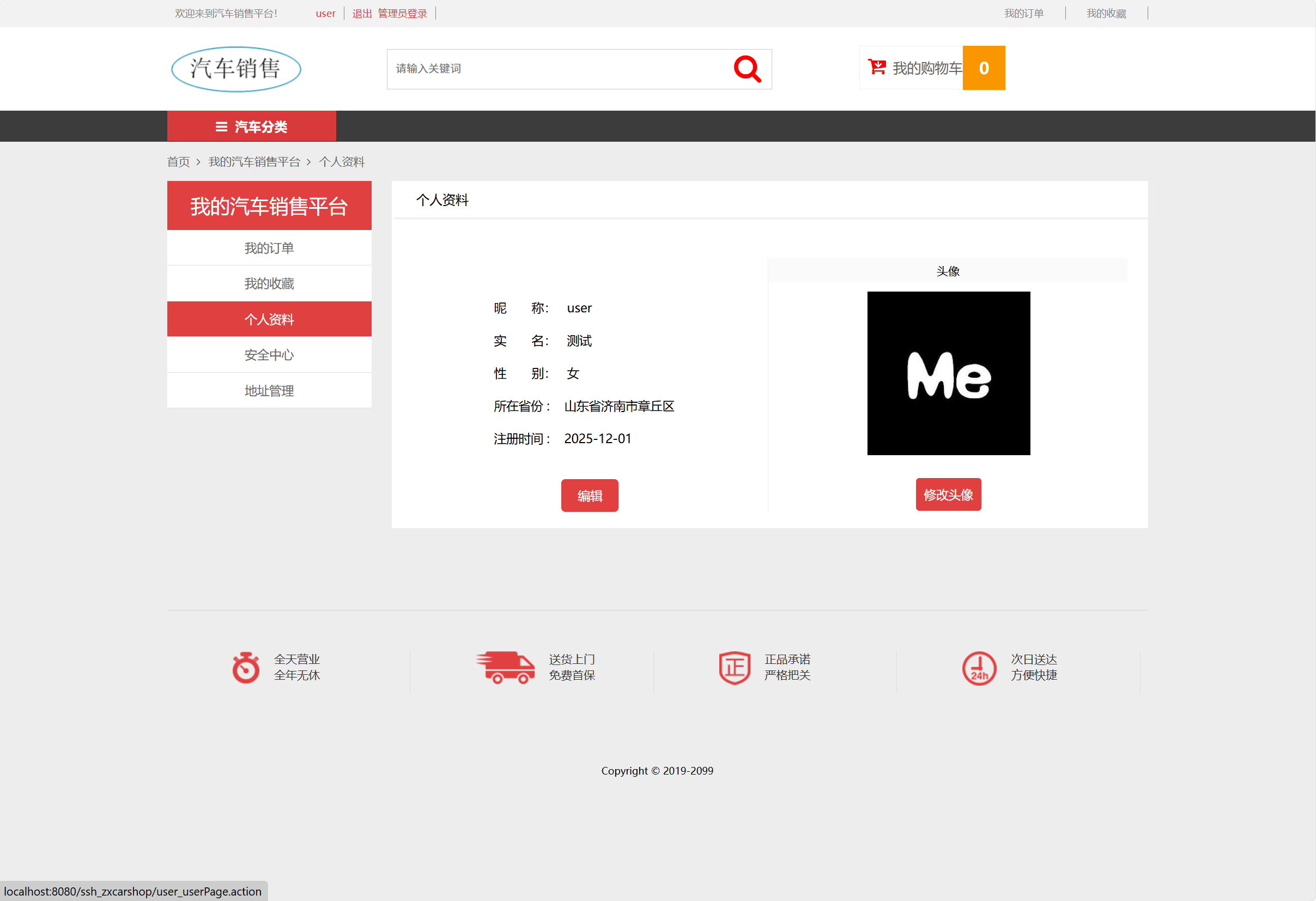The height and width of the screenshot is (901, 1316).
Task: Open 管理员登录 admin login link
Action: [x=402, y=13]
